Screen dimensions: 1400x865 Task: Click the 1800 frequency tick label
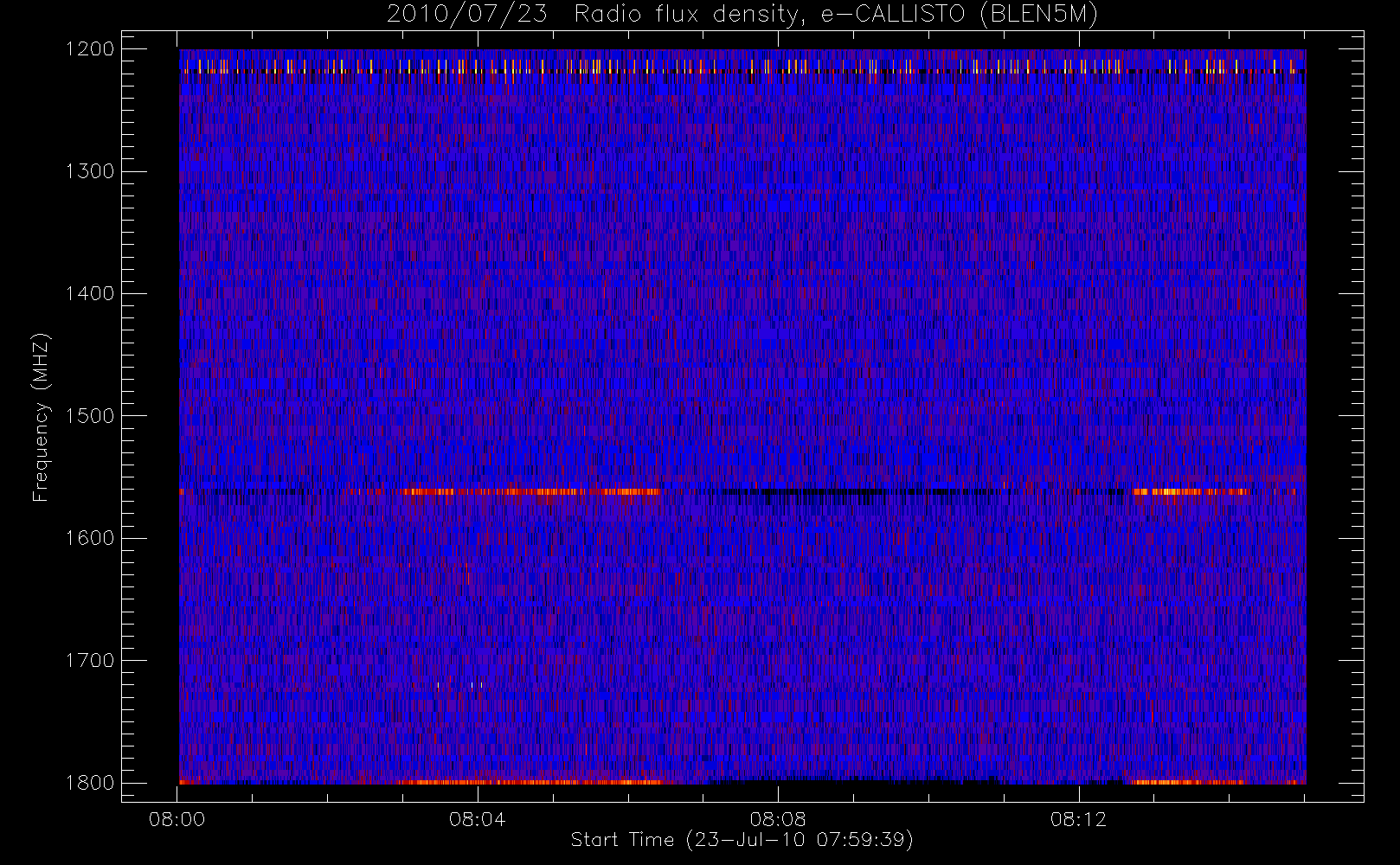click(x=90, y=783)
